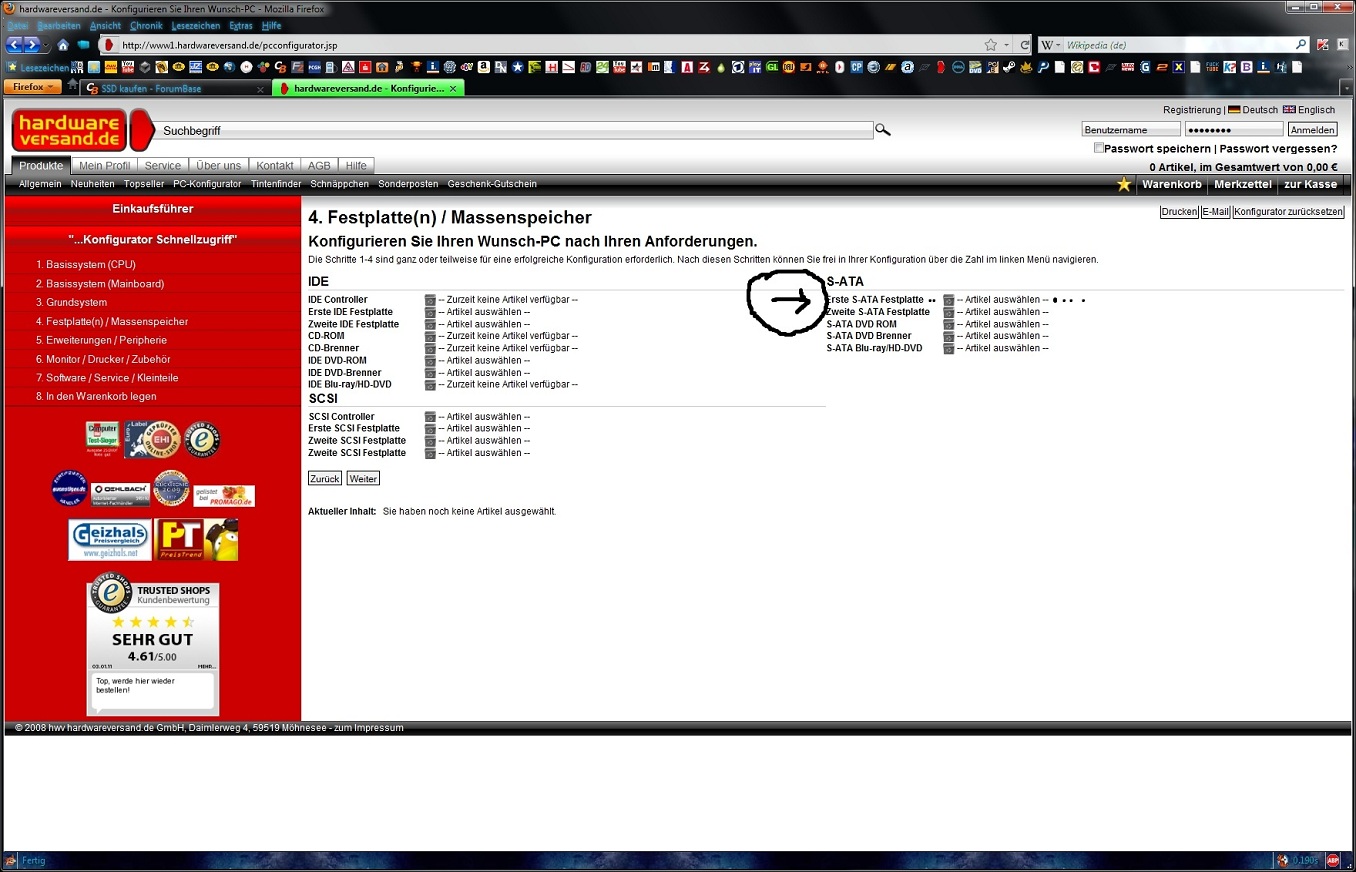Open the Ansicht menu in Firefox
The width and height of the screenshot is (1356, 872).
[105, 25]
